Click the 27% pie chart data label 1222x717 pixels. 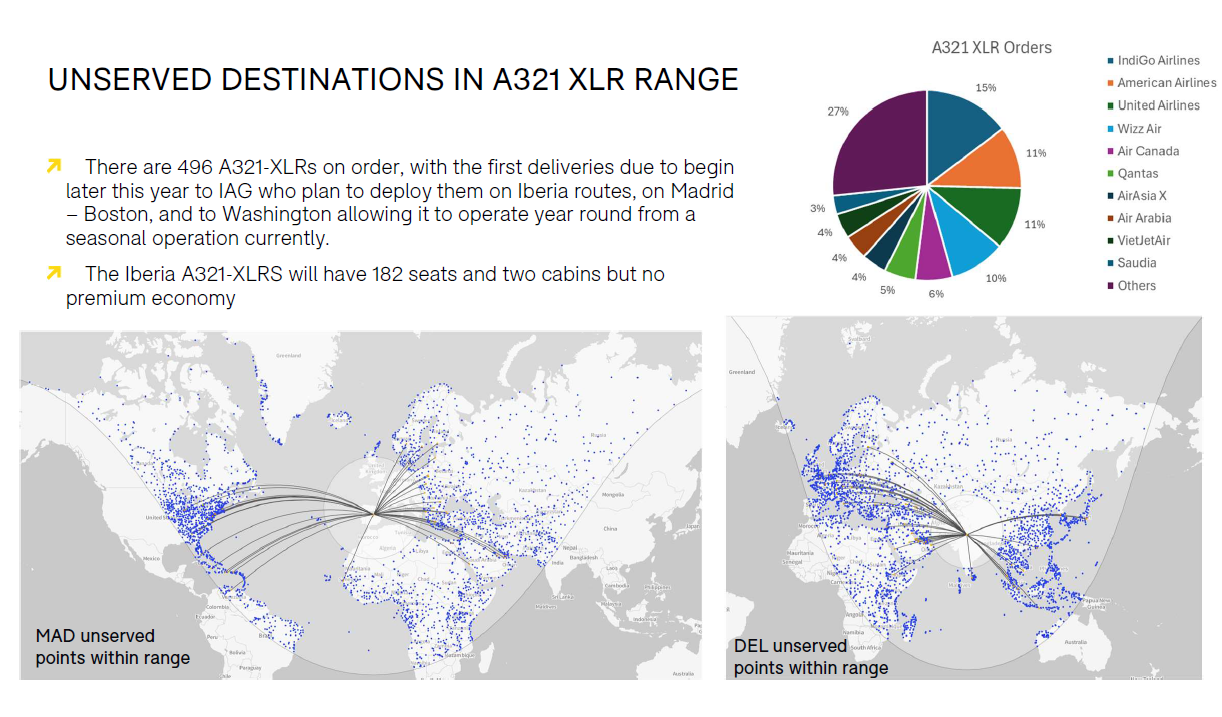(838, 112)
